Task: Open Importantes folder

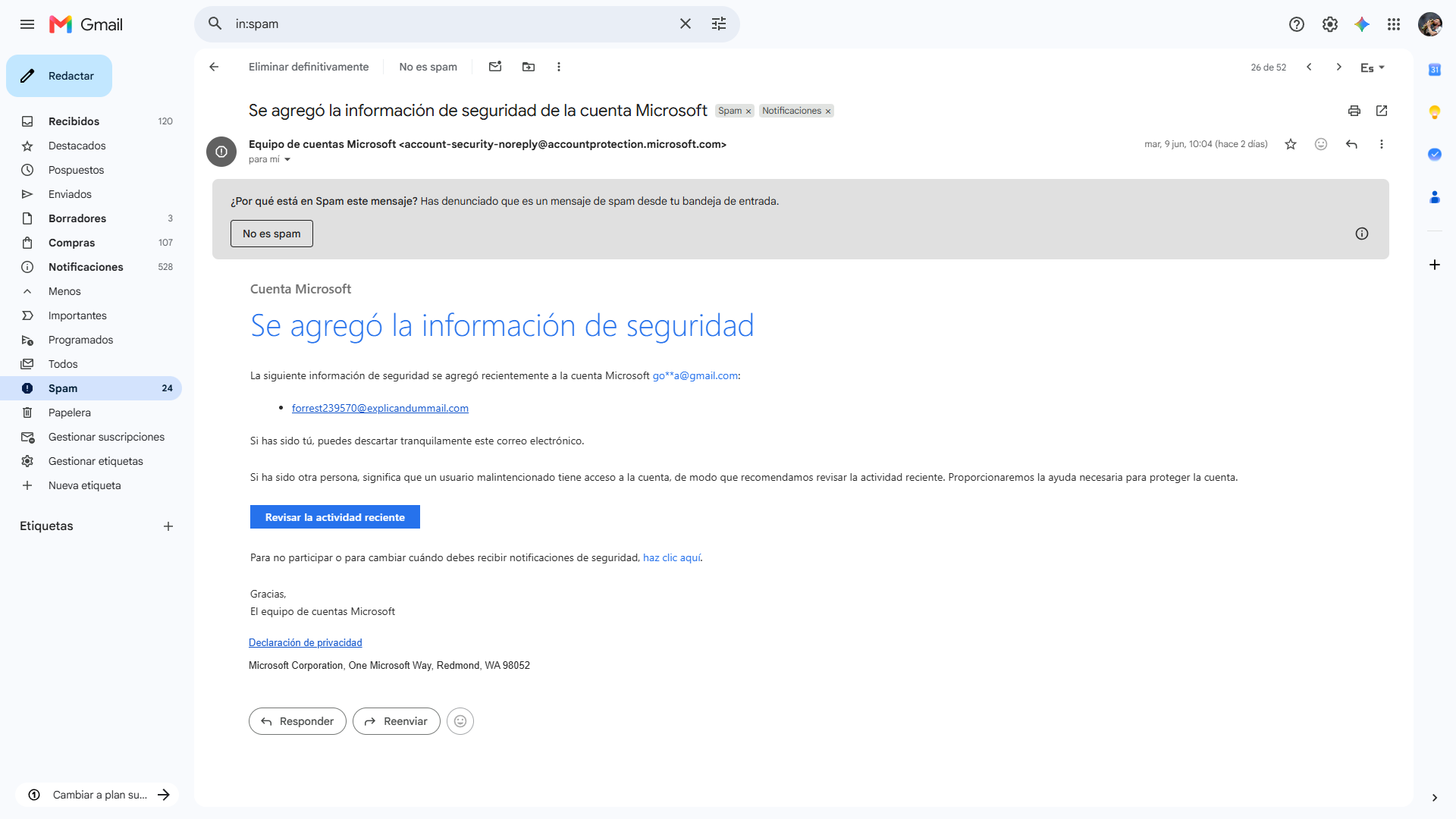Action: pyautogui.click(x=91, y=315)
